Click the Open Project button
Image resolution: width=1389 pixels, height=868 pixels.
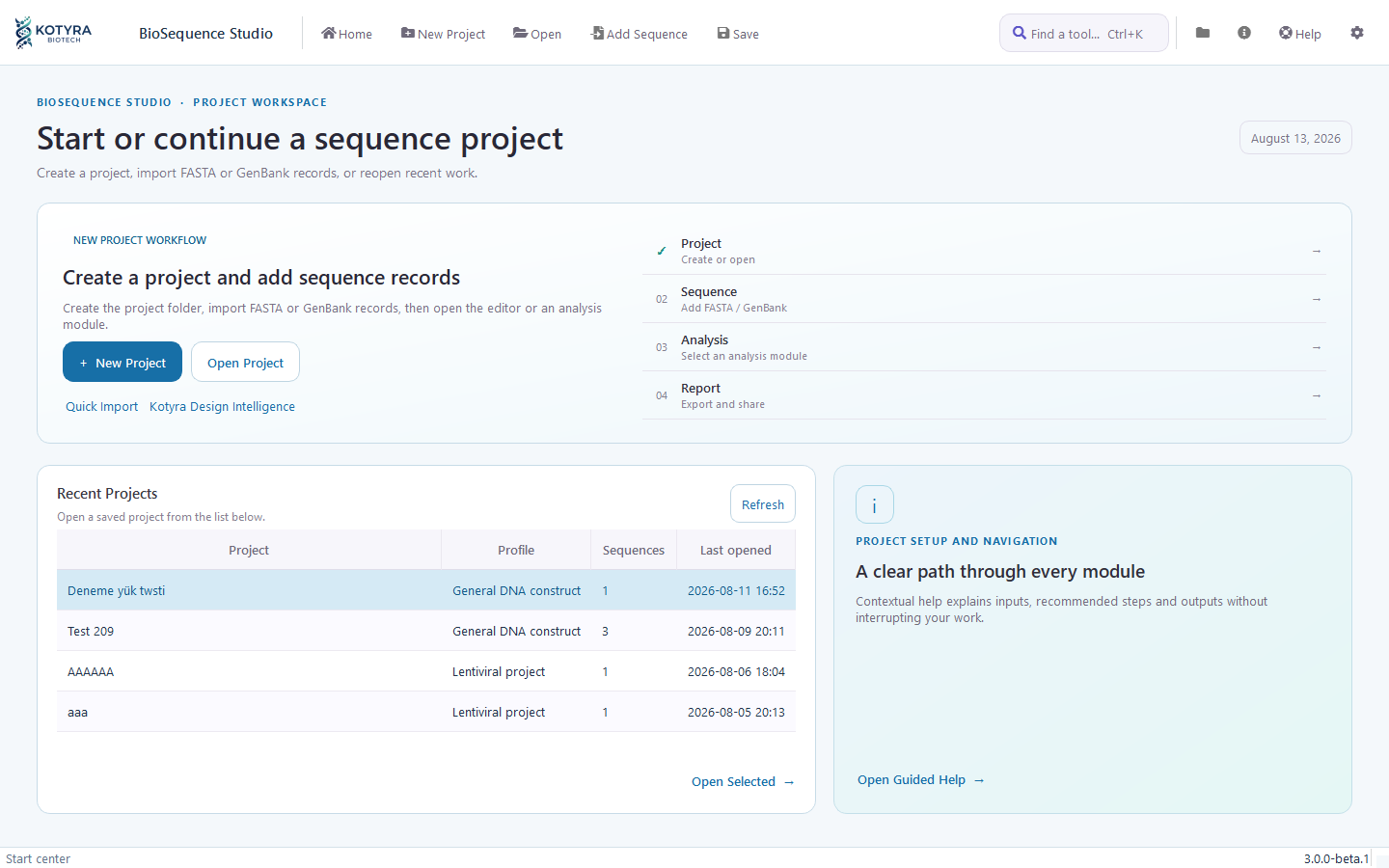click(x=245, y=362)
